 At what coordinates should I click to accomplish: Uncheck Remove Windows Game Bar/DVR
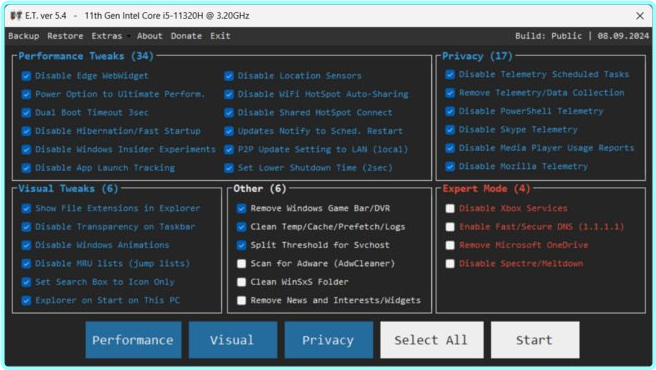click(x=241, y=208)
